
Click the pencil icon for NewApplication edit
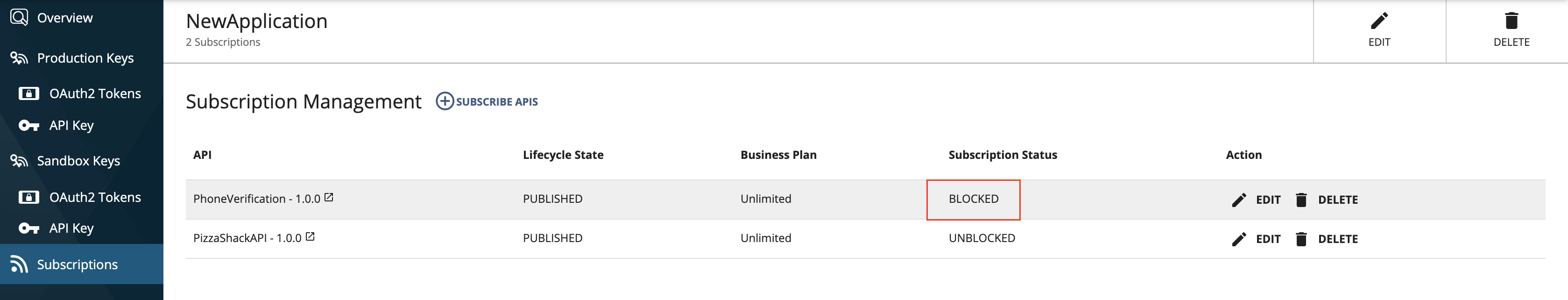coord(1379,21)
